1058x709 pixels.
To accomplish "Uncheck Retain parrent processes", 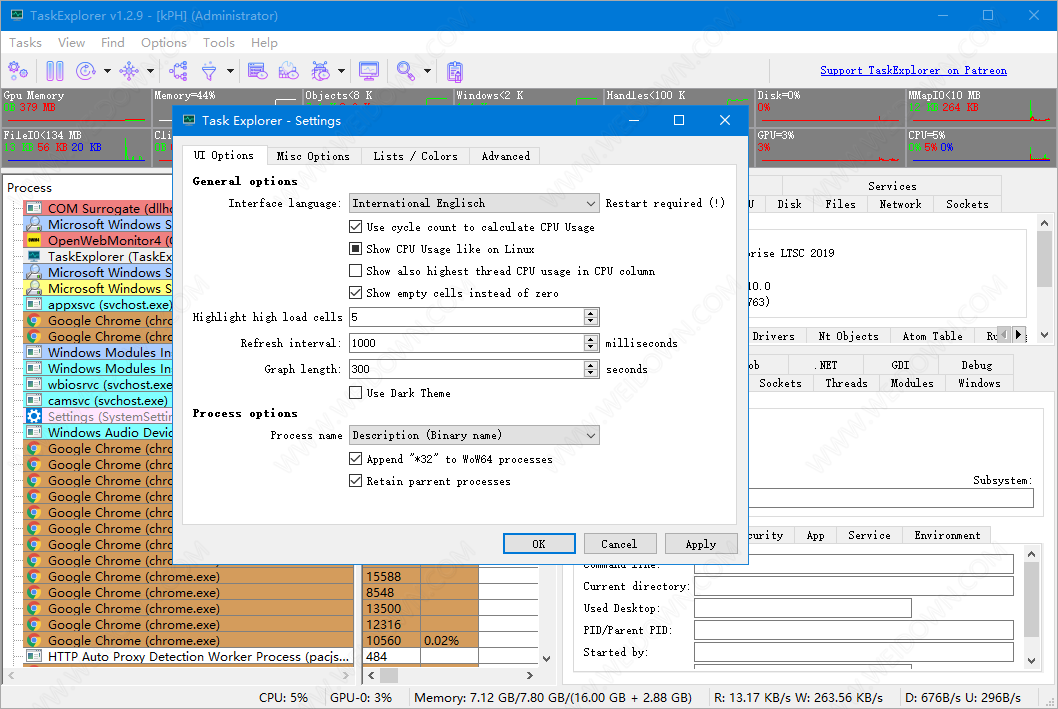I will [x=356, y=481].
